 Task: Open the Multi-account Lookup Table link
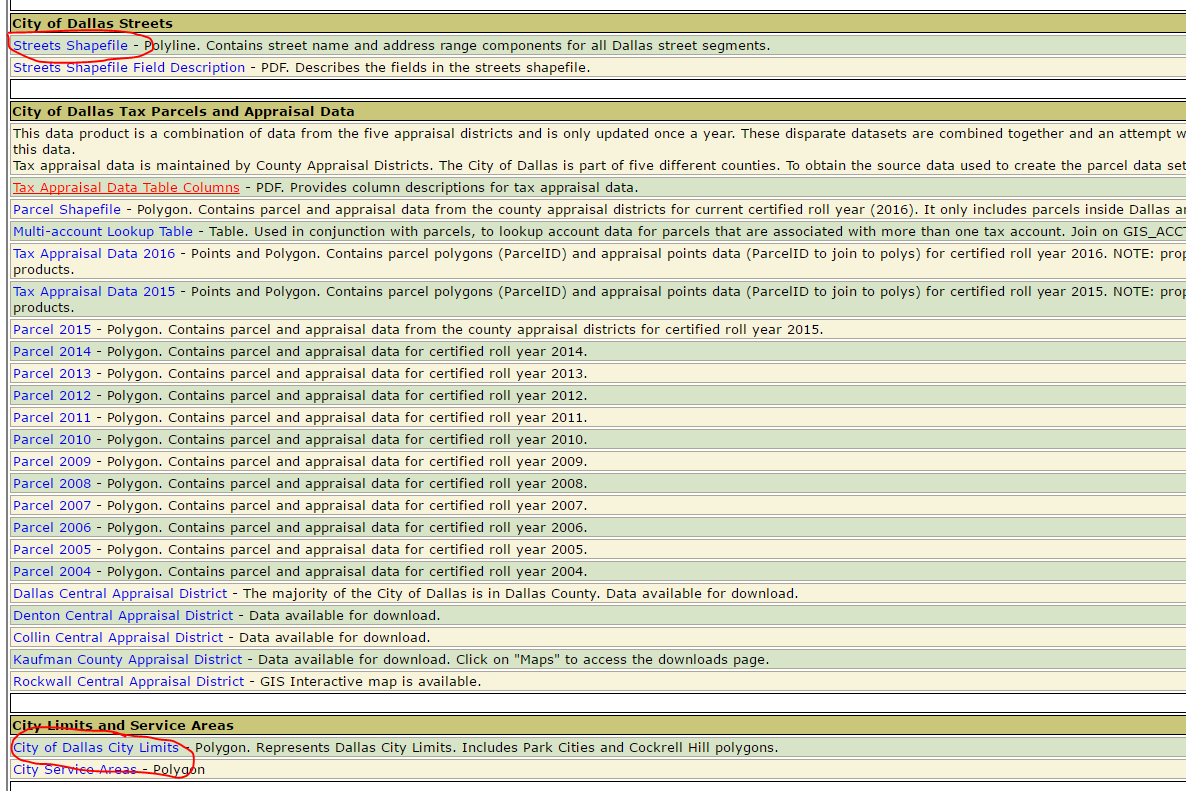[x=103, y=231]
